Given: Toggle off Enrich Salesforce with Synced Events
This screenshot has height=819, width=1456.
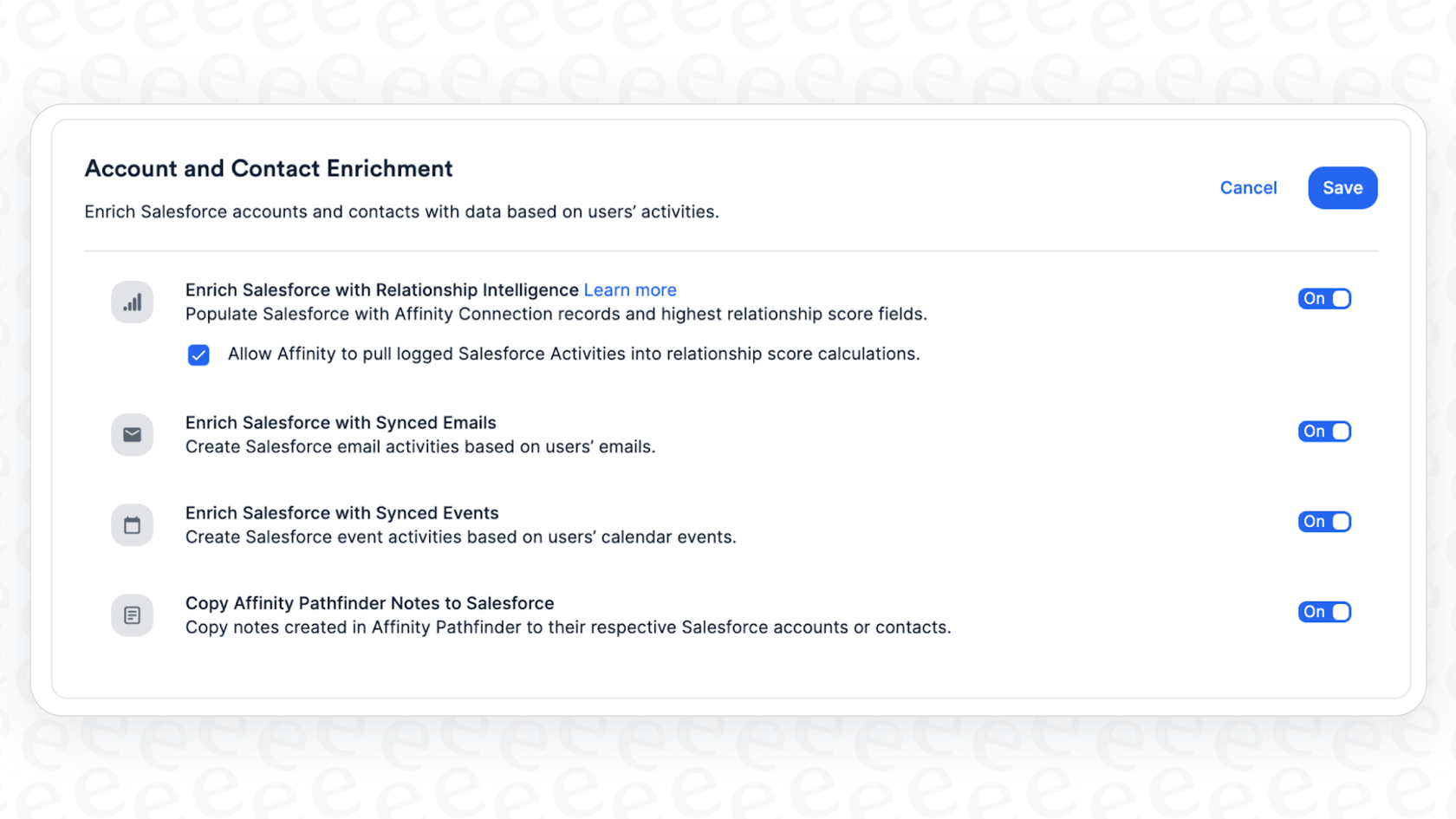Looking at the screenshot, I should point(1324,521).
